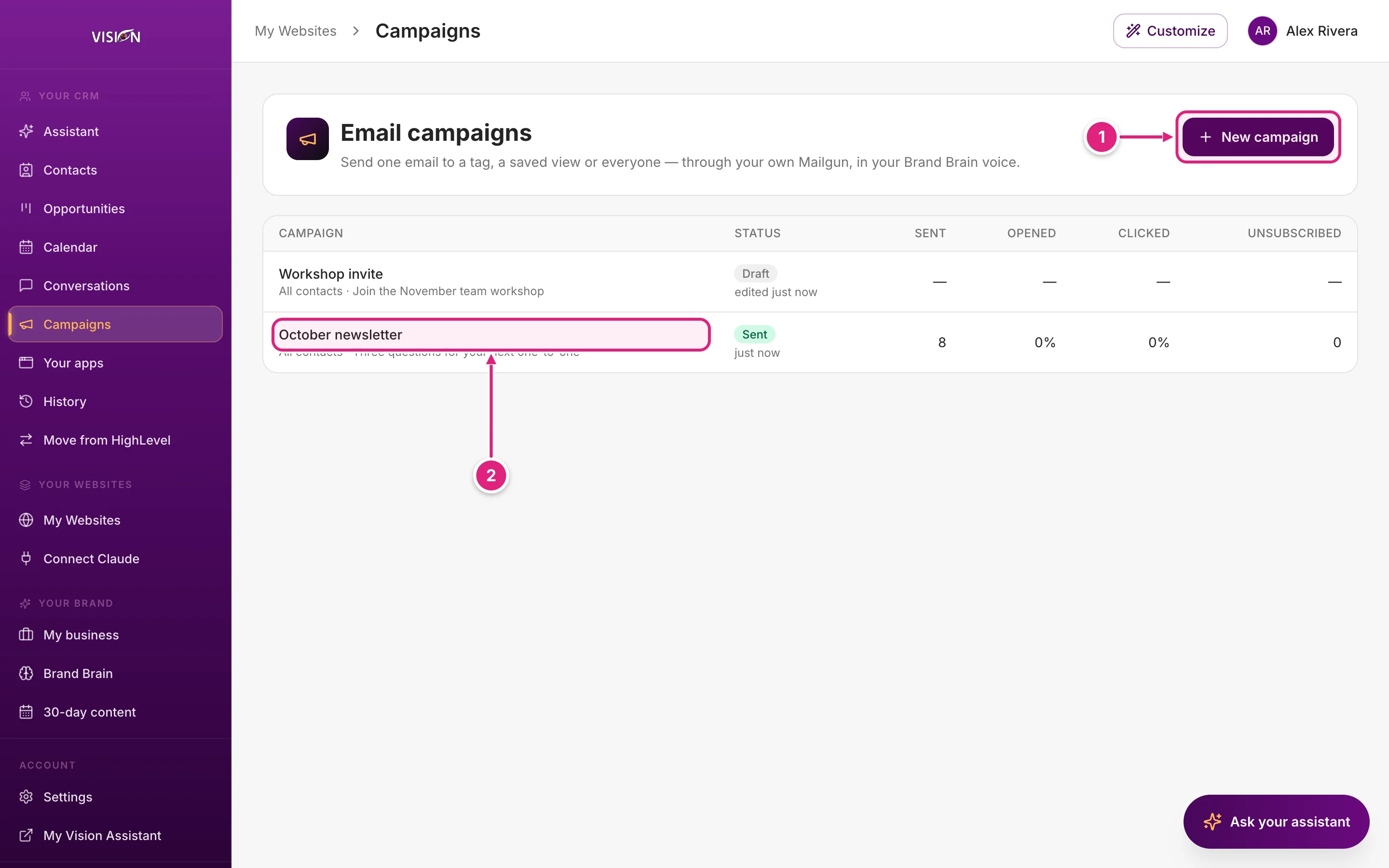Click the Draft status badge
Screen dimensions: 1389x868
[755, 274]
